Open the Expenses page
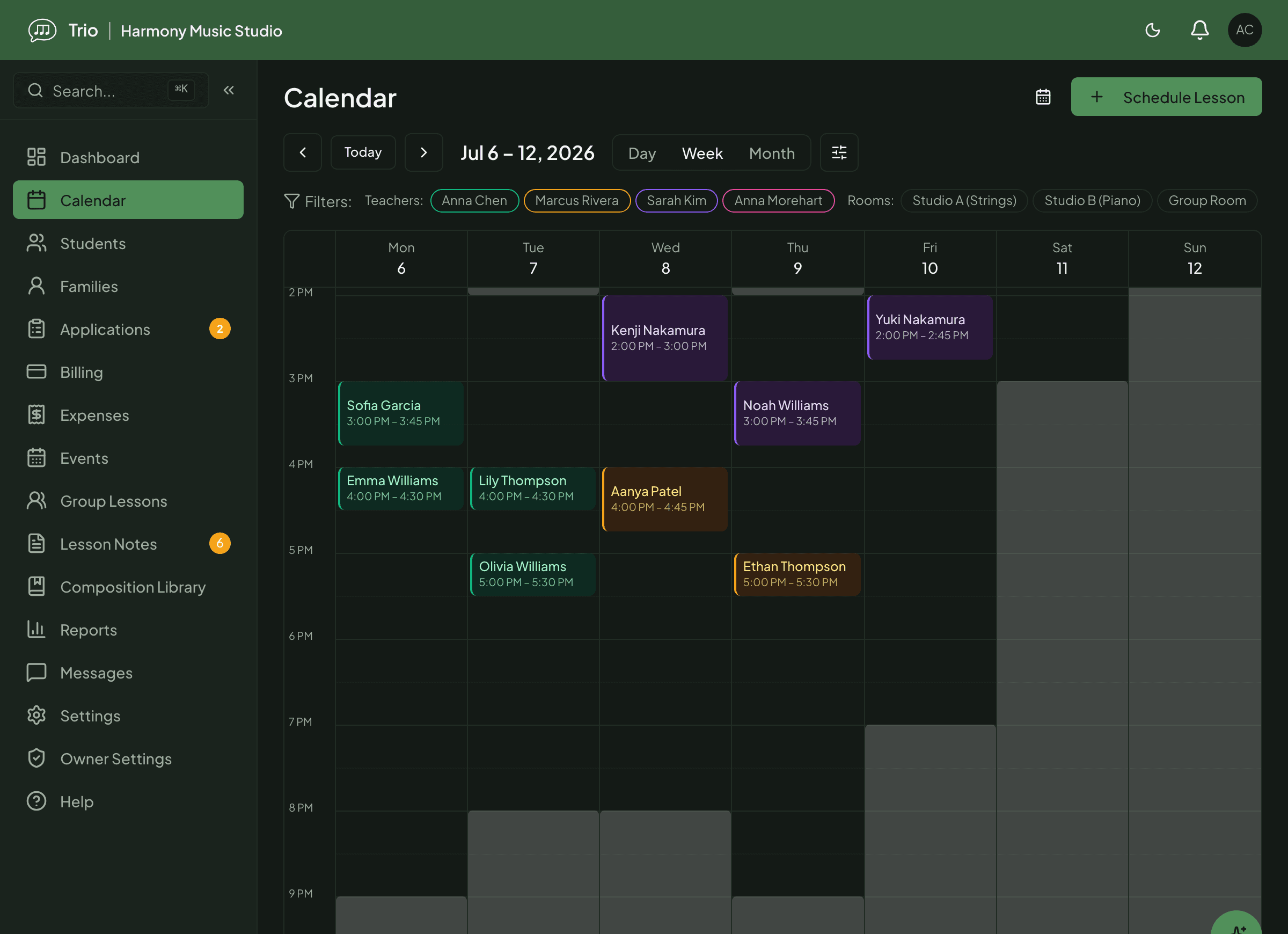The width and height of the screenshot is (1288, 934). [x=128, y=415]
